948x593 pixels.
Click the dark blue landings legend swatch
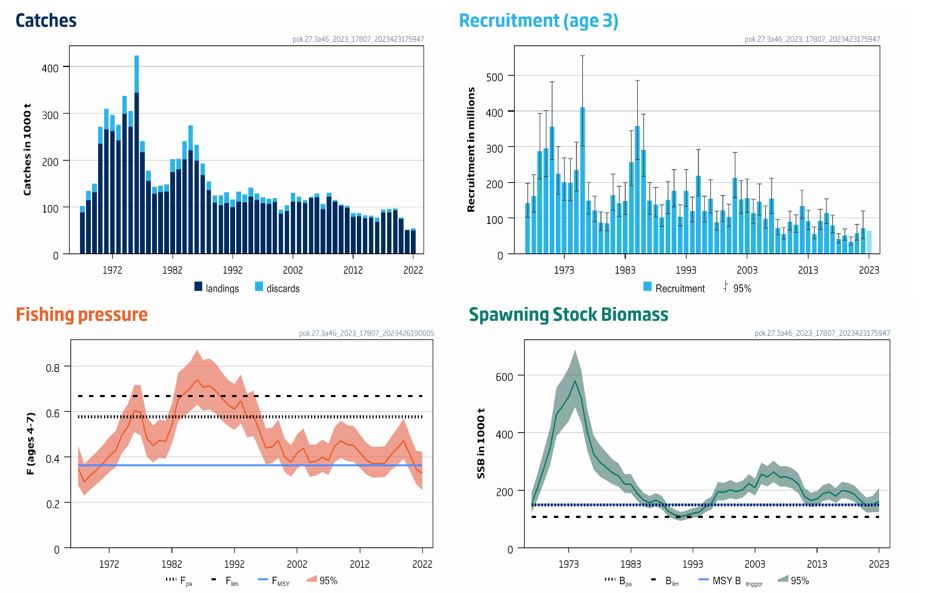tap(198, 287)
